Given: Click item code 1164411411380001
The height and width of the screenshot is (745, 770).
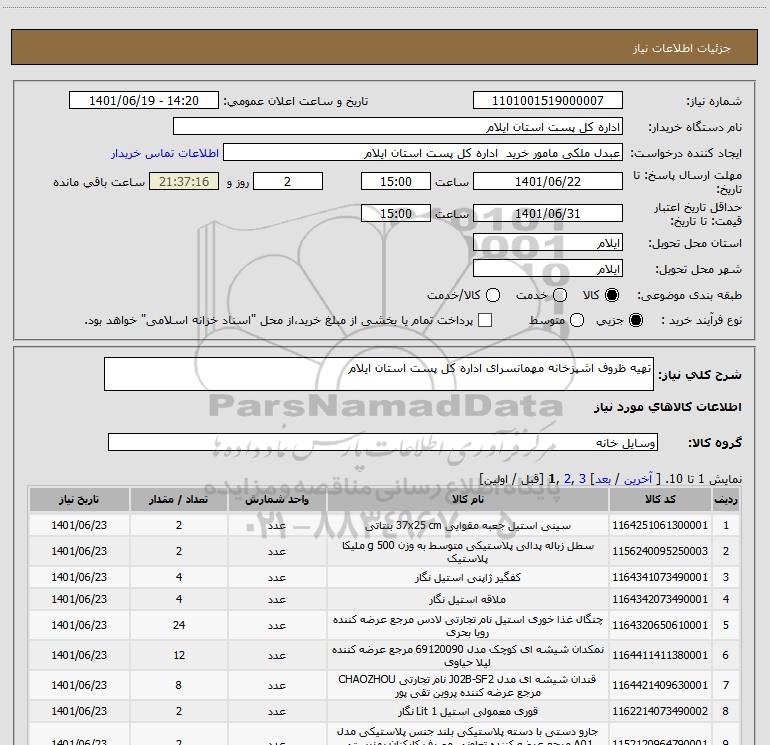Looking at the screenshot, I should point(660,655).
